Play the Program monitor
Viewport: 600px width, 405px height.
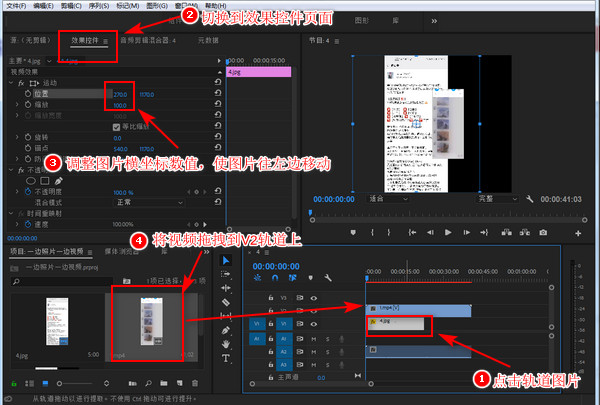[x=448, y=232]
